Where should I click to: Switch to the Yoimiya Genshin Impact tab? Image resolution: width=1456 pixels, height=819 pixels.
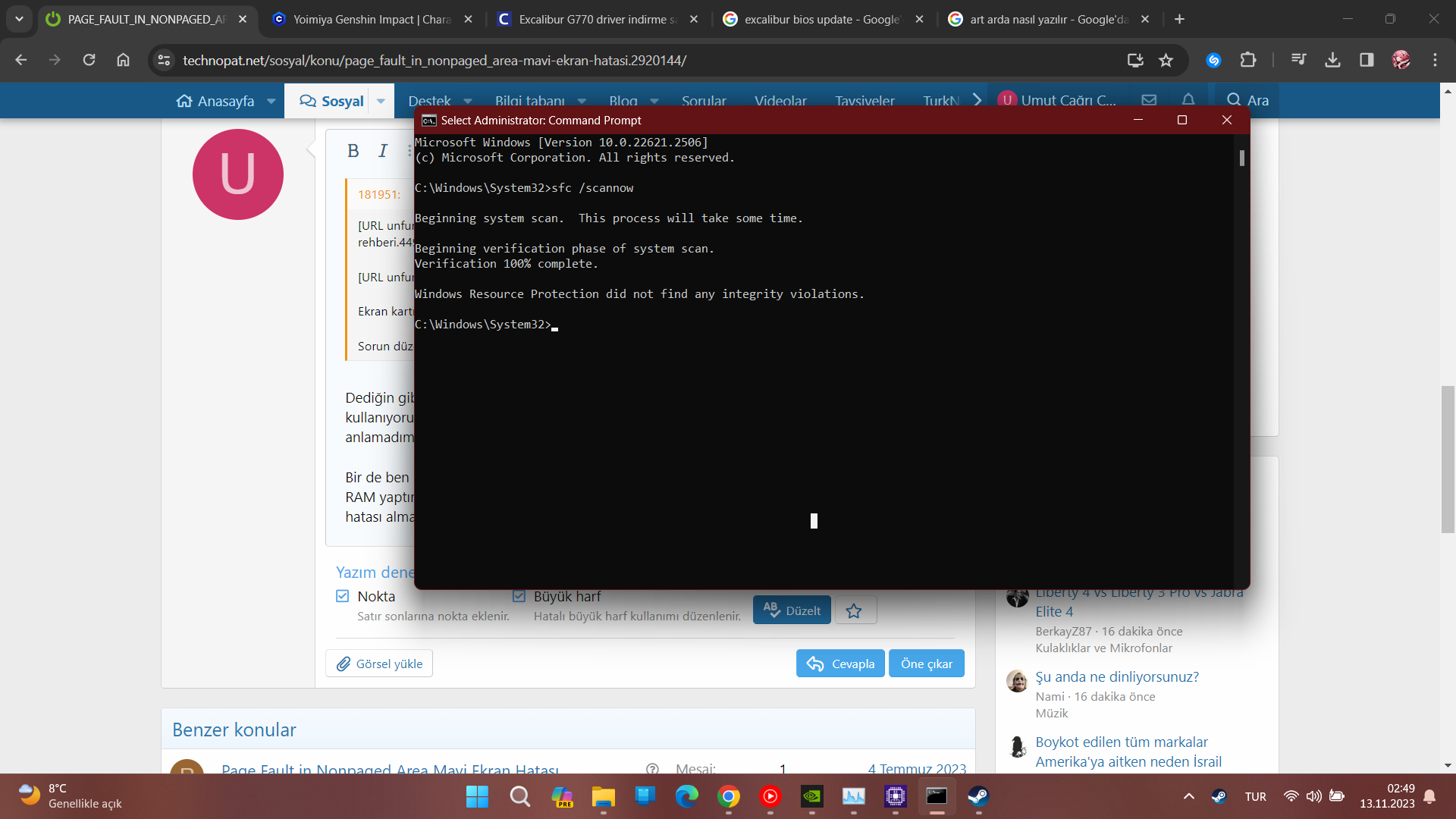(x=372, y=19)
